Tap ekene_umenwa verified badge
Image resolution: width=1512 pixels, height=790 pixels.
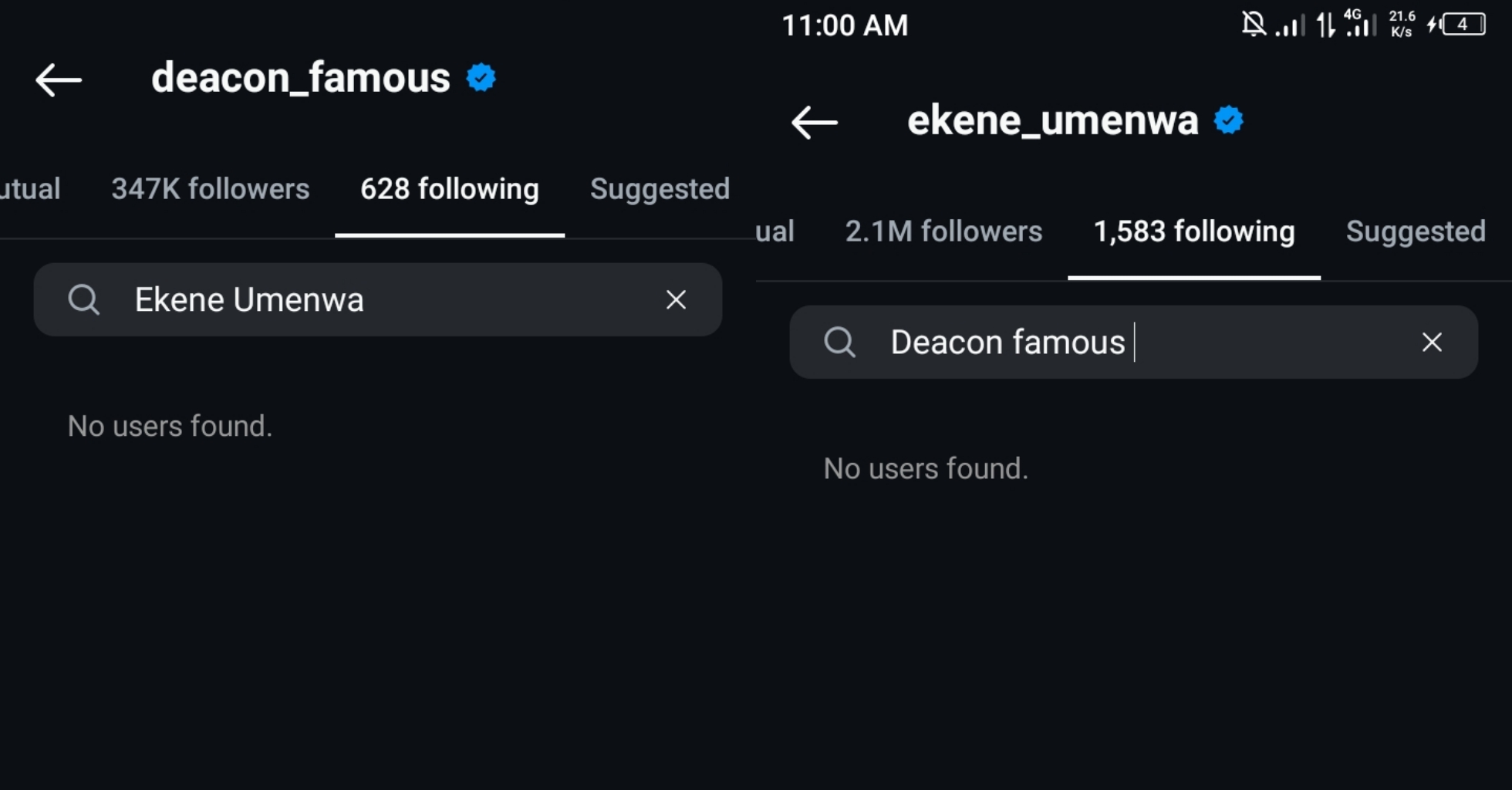1229,120
